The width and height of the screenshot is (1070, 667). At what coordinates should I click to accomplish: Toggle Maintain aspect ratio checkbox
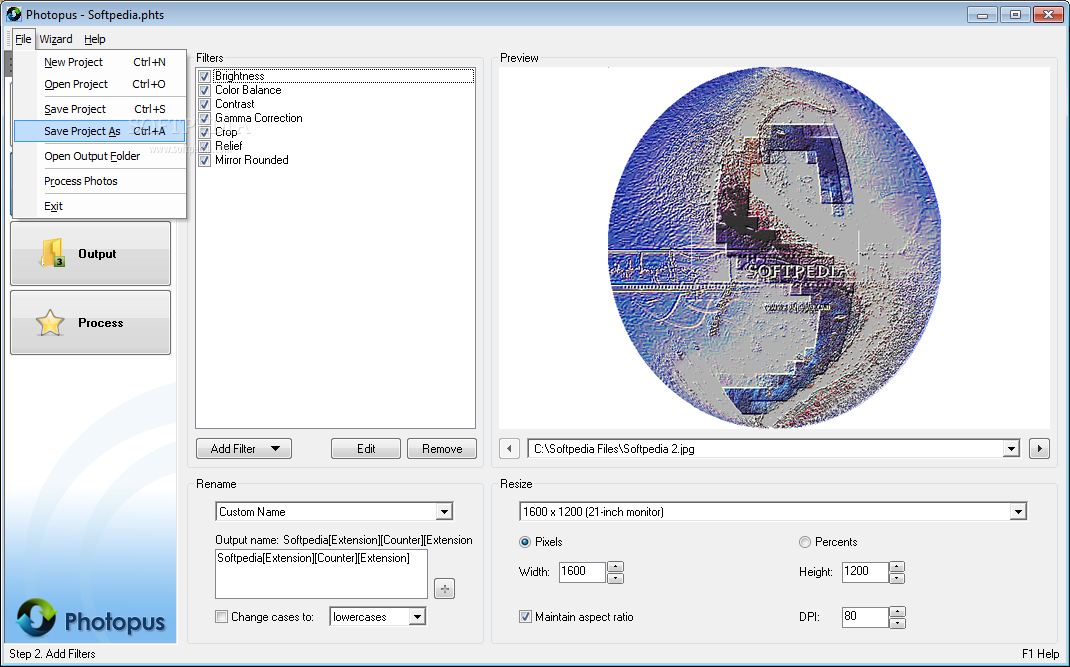tap(525, 616)
